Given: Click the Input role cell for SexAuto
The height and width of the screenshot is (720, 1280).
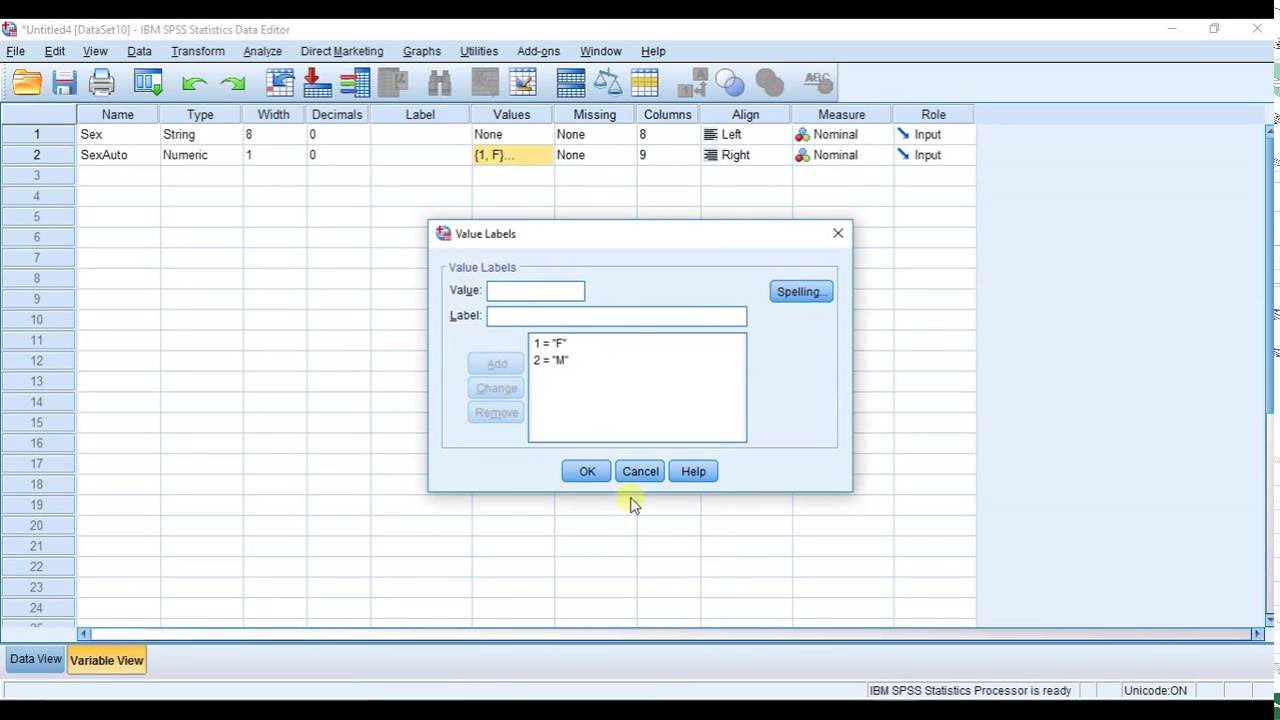Looking at the screenshot, I should [x=934, y=155].
